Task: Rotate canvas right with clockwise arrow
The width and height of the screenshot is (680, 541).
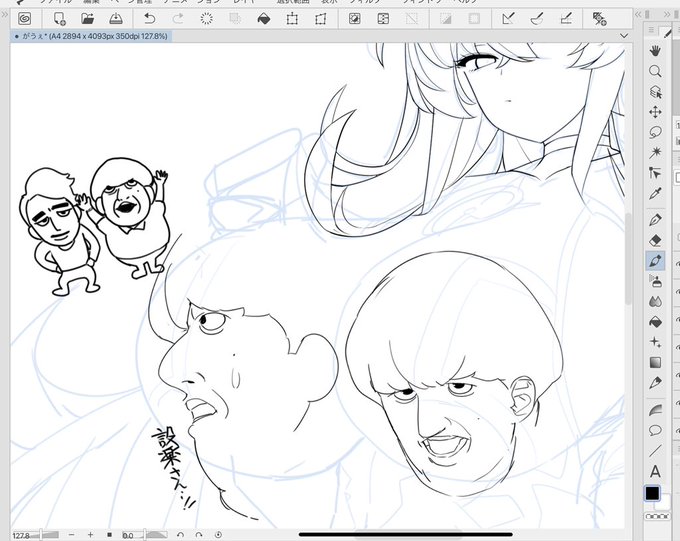Action: [x=199, y=535]
